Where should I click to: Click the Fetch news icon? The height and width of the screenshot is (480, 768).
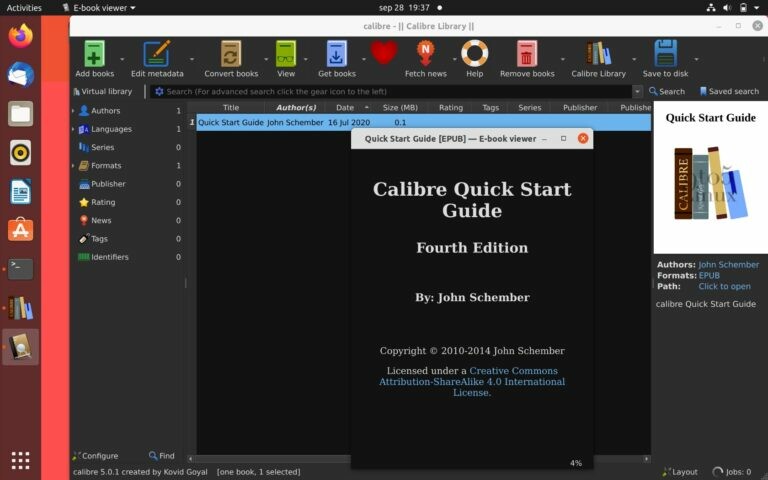(x=427, y=54)
